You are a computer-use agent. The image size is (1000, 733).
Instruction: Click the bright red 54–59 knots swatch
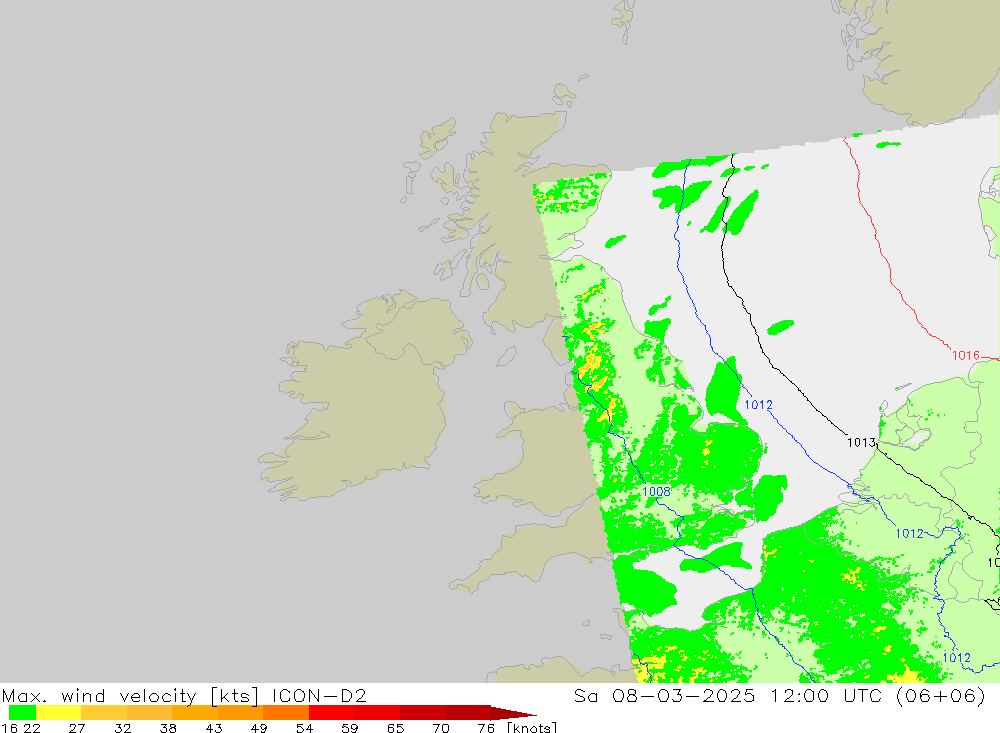click(x=331, y=713)
